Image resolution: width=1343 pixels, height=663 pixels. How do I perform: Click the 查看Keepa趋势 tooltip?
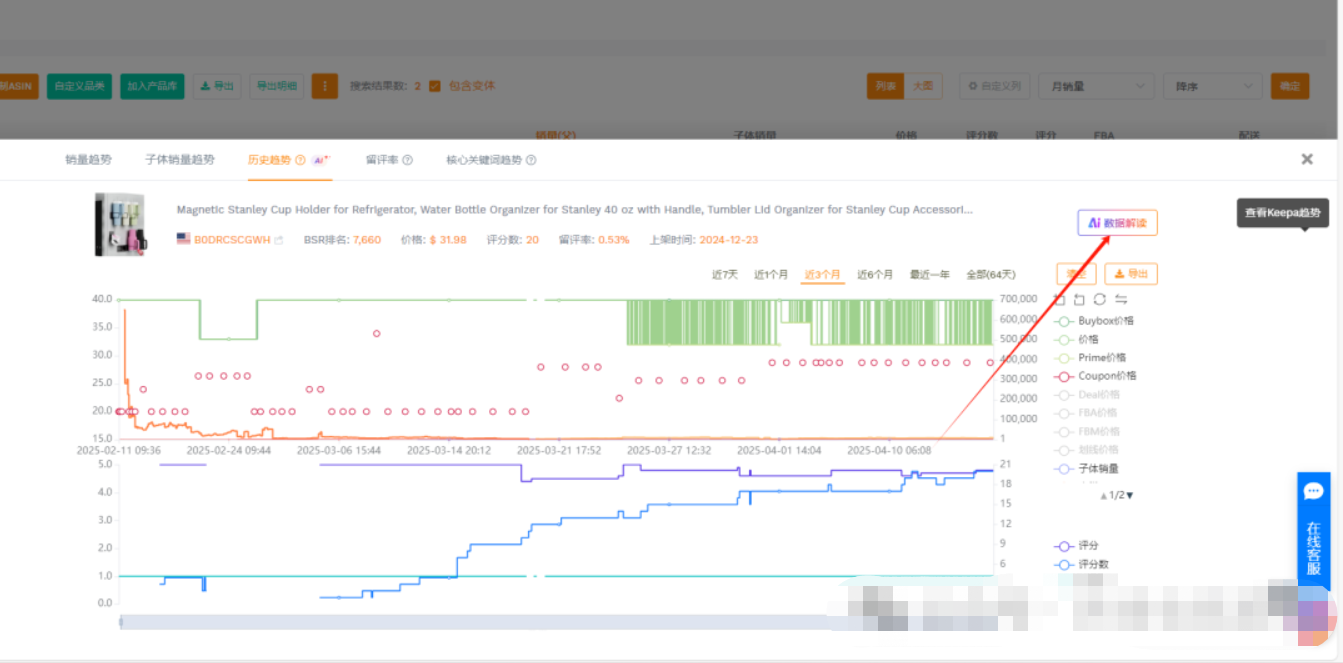coord(1283,213)
